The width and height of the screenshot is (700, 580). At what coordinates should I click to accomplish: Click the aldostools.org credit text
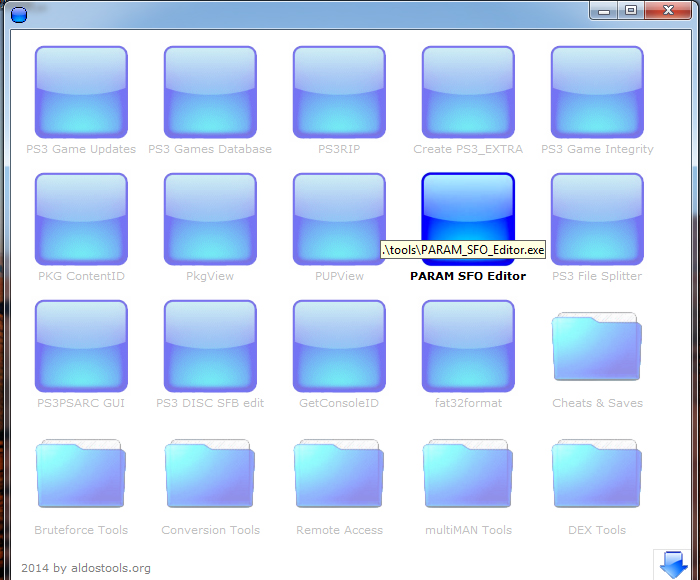[x=86, y=568]
